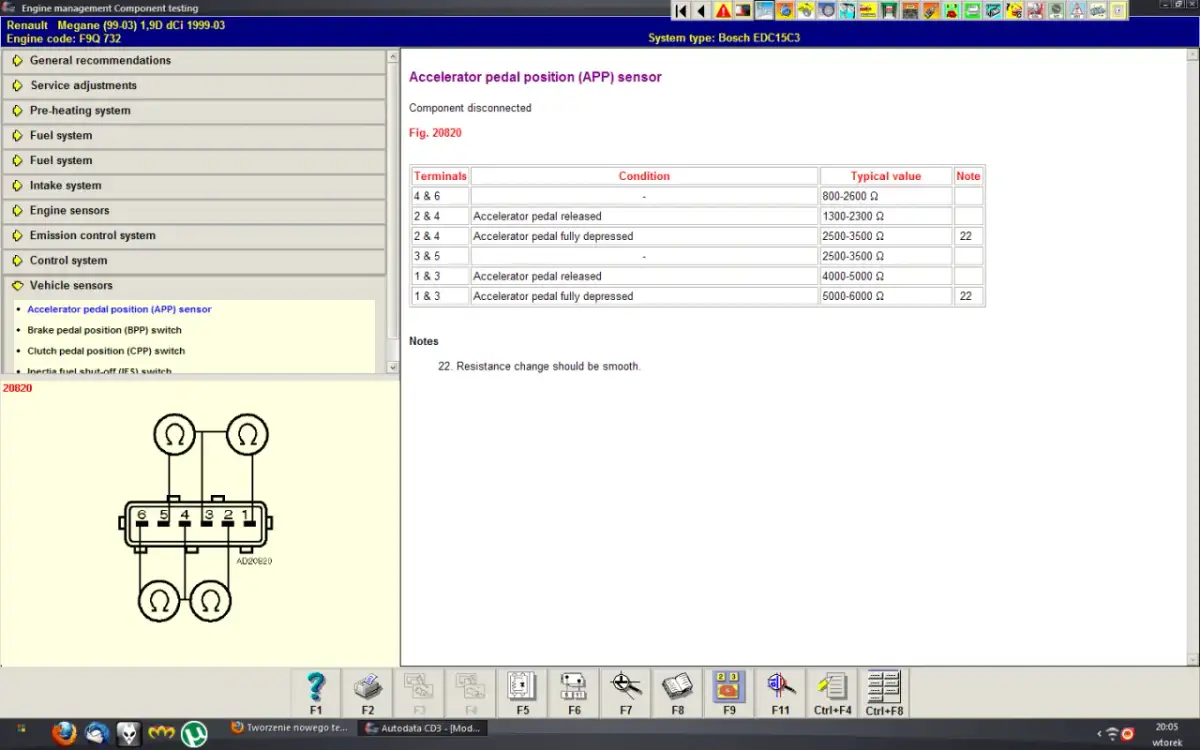Open the Fig. 20820 link
This screenshot has height=750, width=1200.
435,133
